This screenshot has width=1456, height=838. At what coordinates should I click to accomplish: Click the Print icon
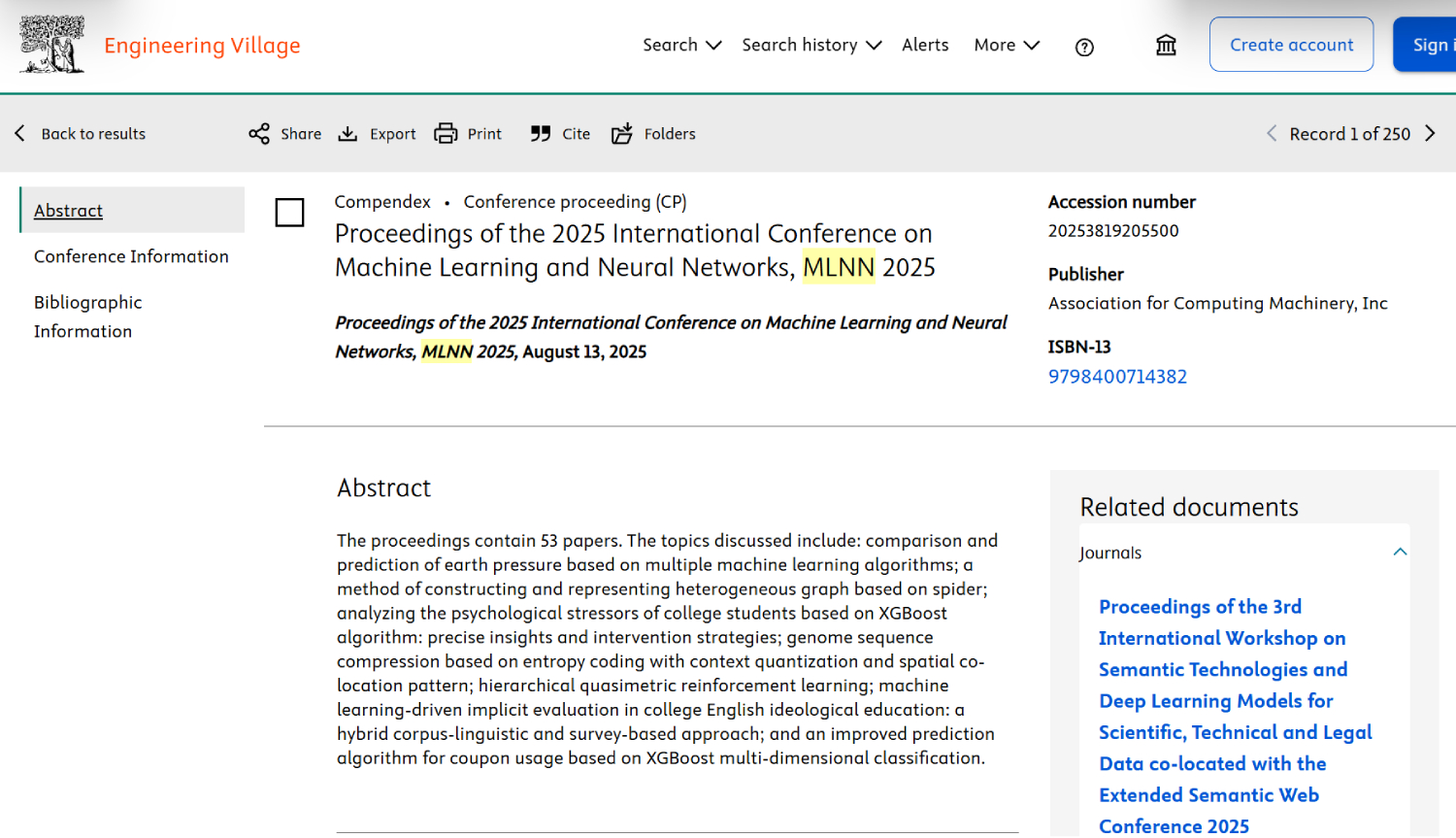(446, 134)
